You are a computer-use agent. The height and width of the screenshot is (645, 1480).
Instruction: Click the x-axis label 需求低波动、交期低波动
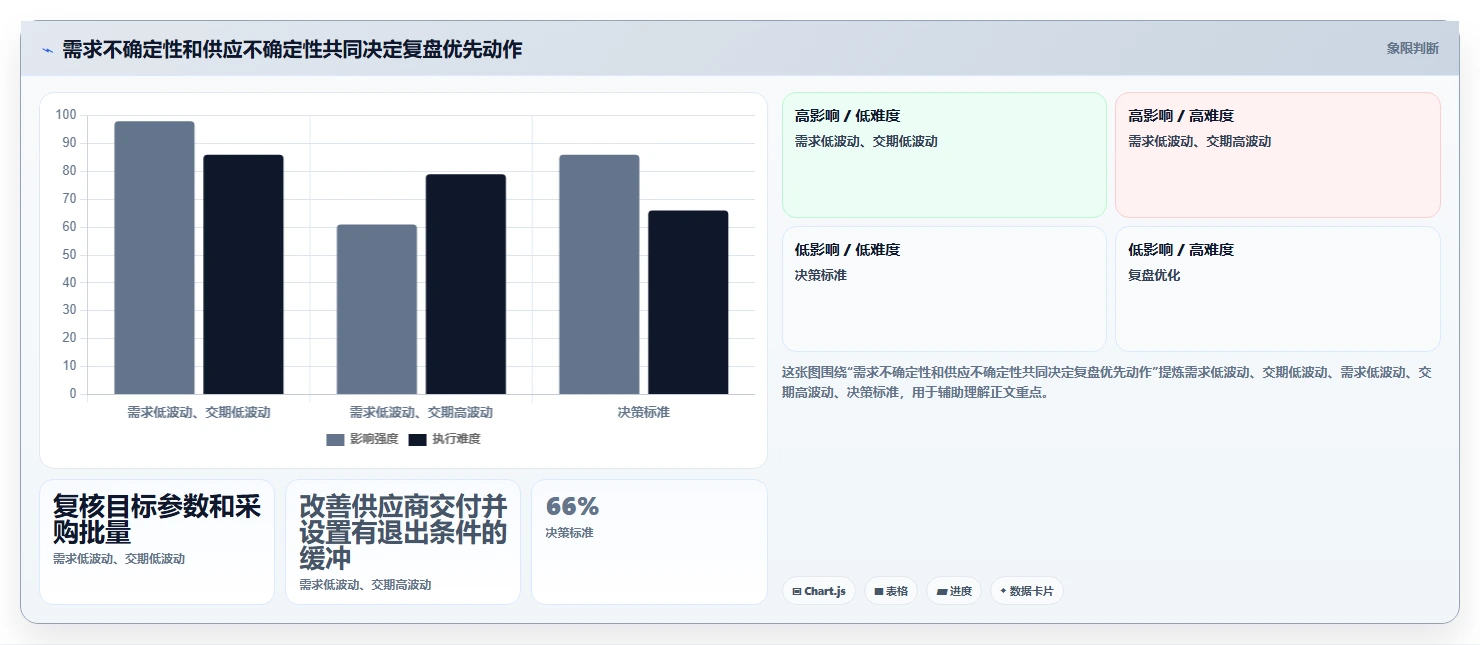199,412
